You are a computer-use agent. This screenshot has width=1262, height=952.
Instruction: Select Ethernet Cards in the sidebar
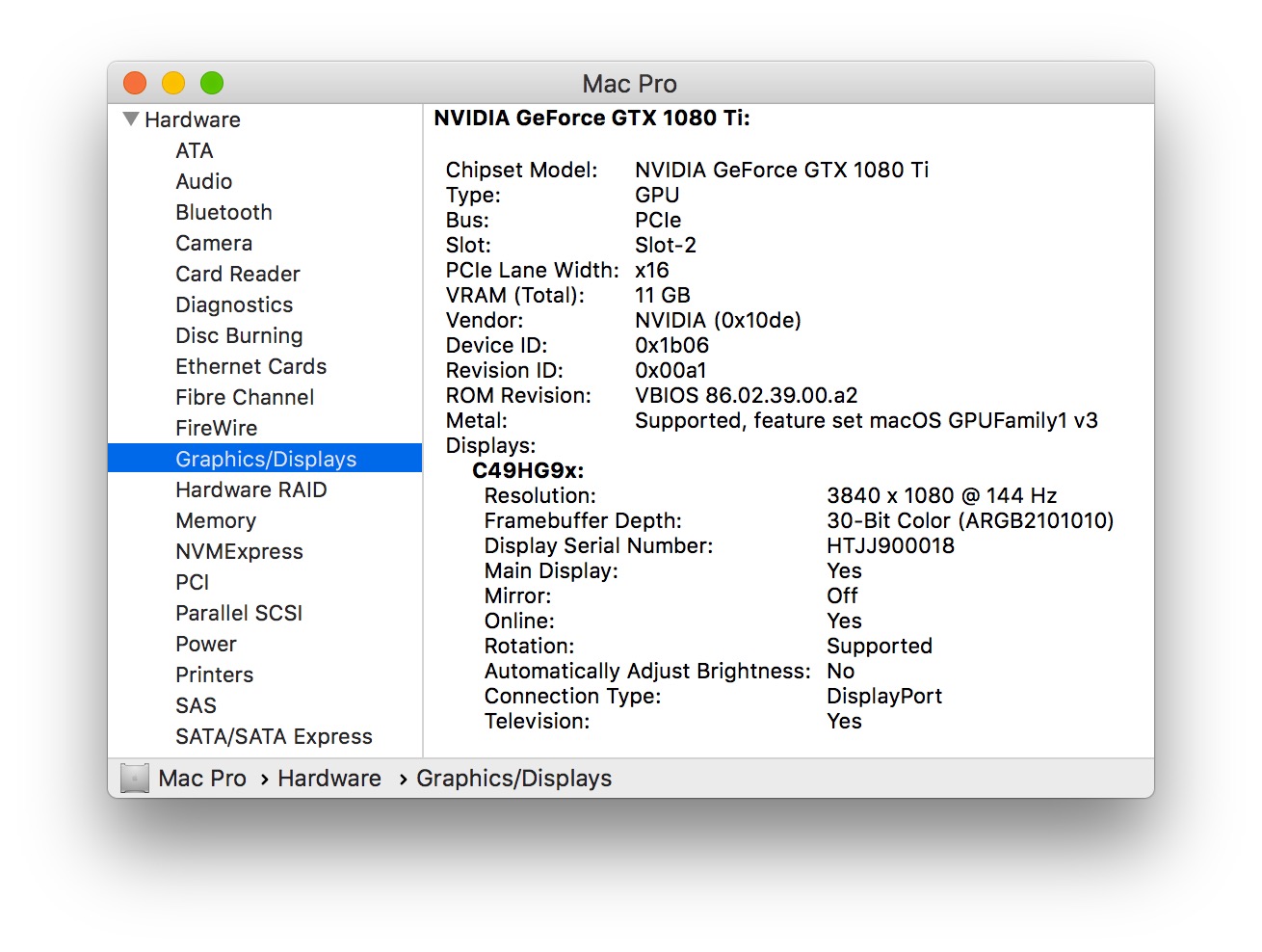click(251, 367)
